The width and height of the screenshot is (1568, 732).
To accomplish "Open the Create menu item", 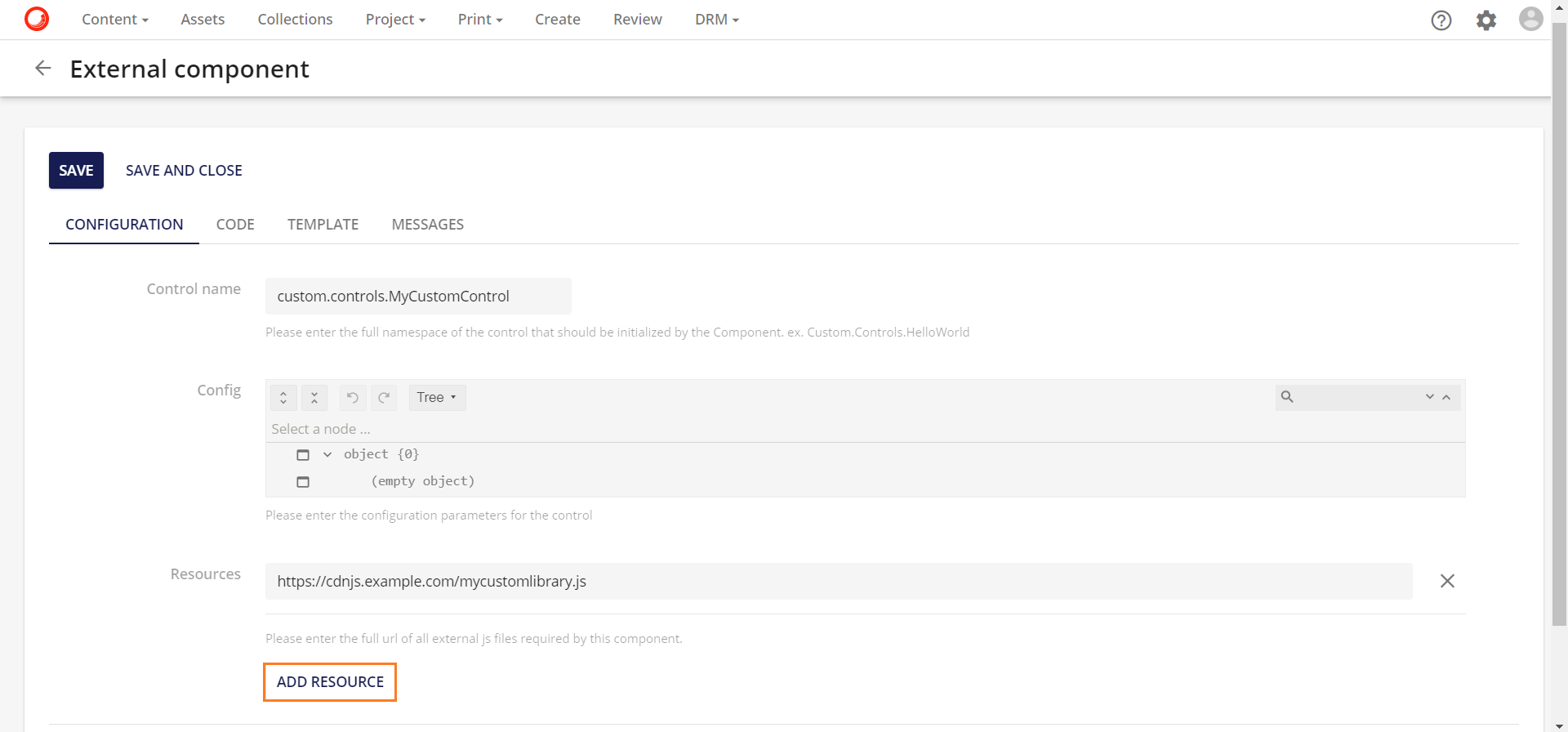I will [558, 20].
